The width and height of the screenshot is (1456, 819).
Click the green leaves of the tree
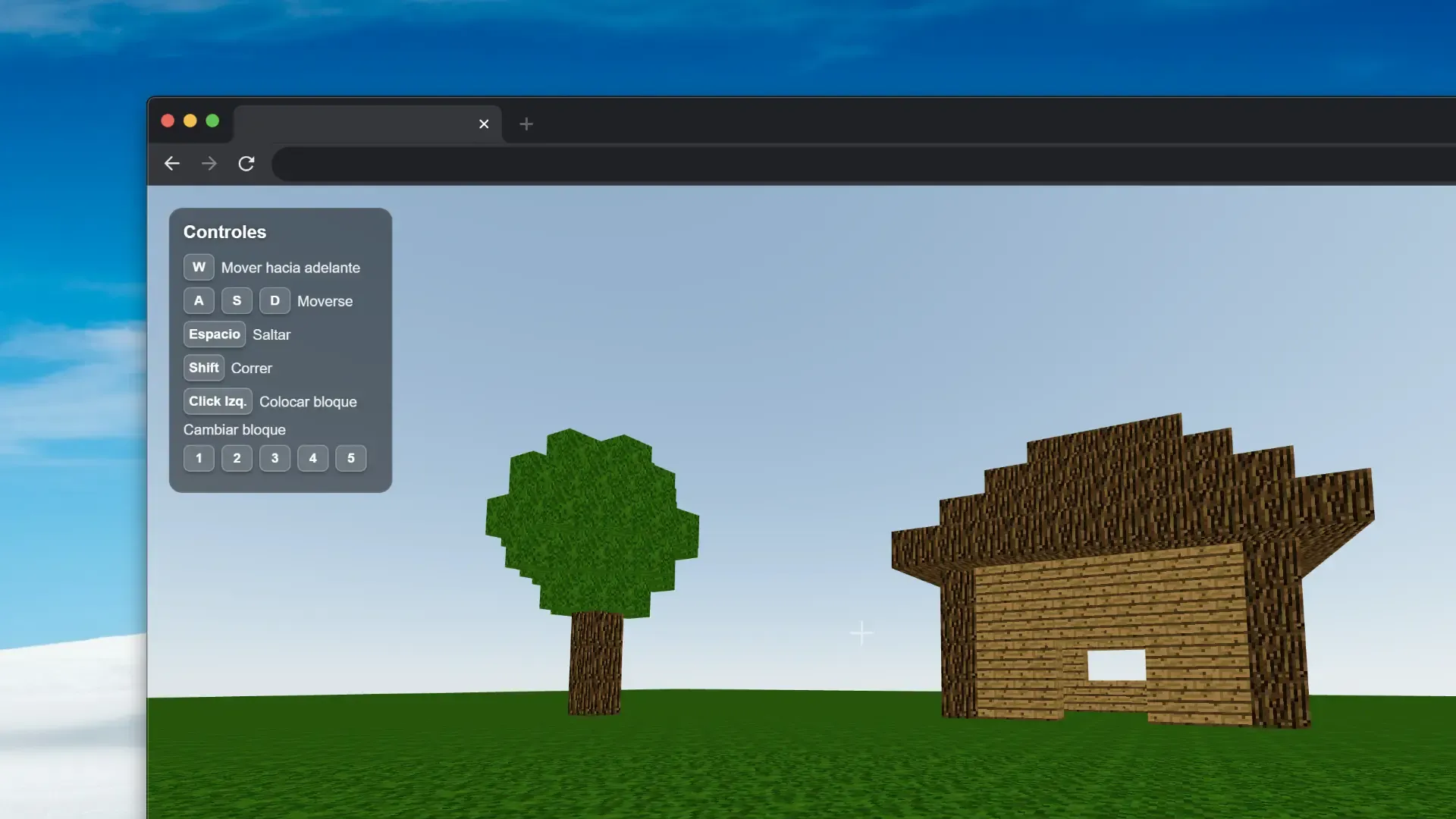(591, 523)
